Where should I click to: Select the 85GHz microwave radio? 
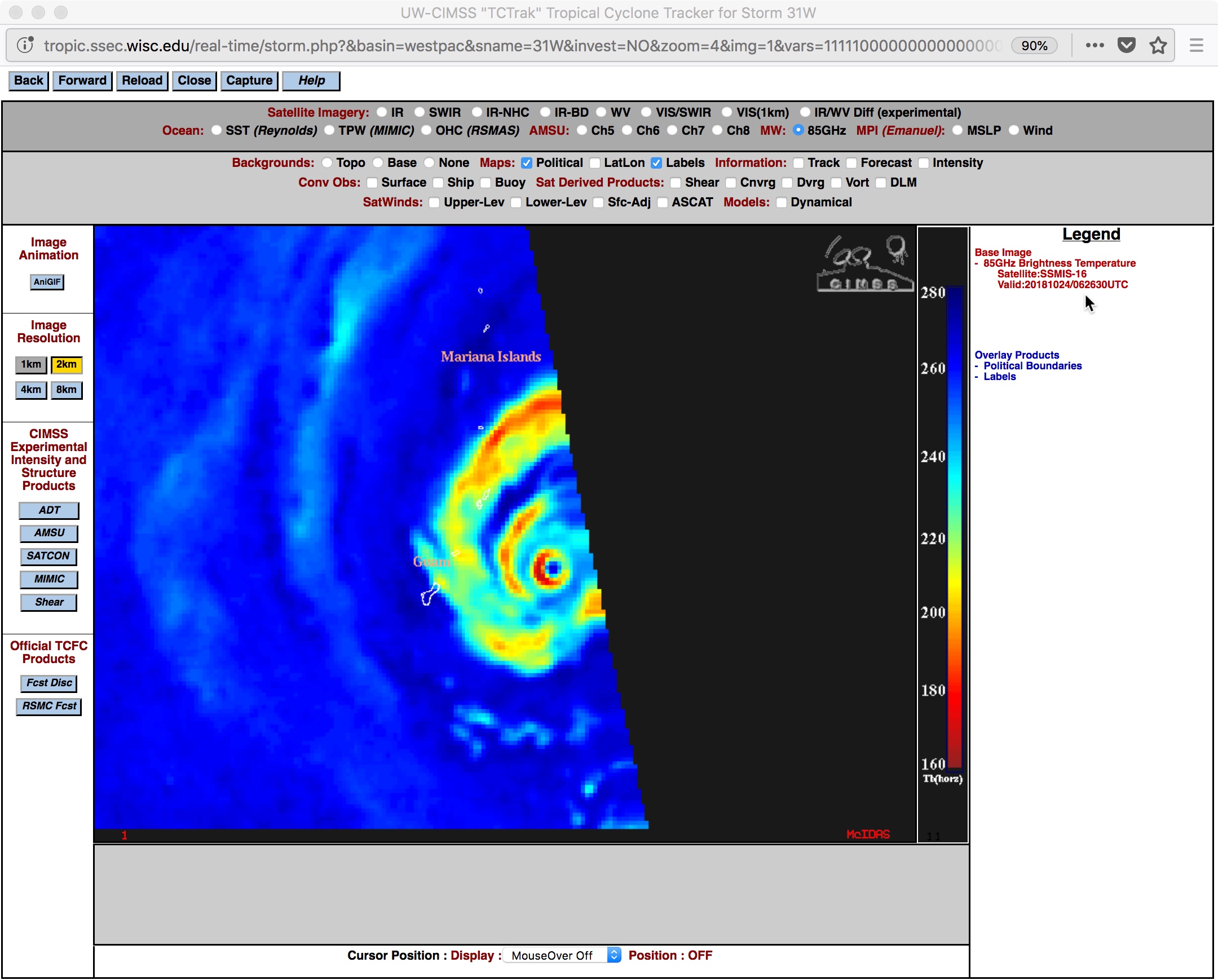pyautogui.click(x=798, y=130)
